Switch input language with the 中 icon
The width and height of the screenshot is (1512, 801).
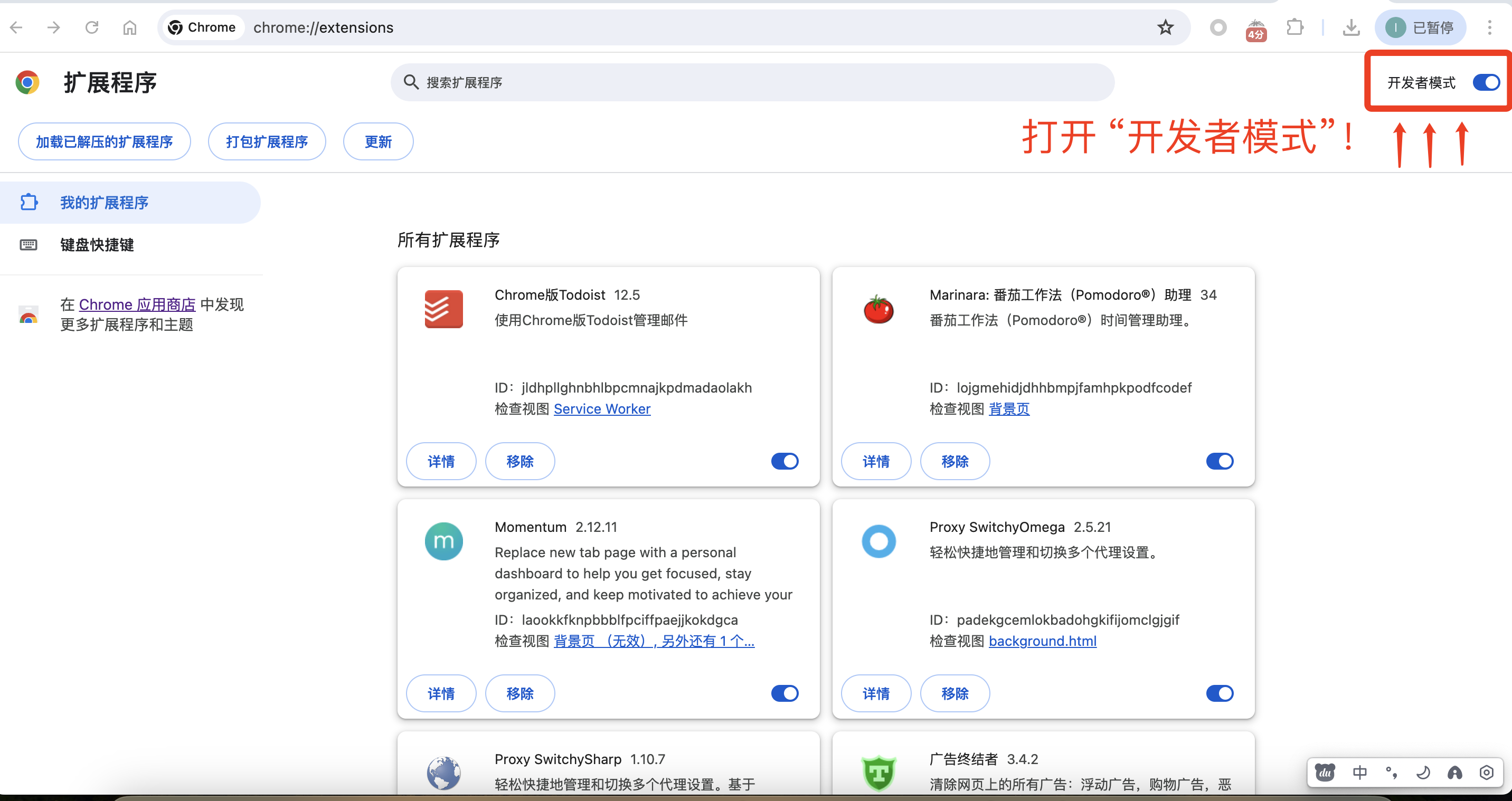(x=1359, y=773)
